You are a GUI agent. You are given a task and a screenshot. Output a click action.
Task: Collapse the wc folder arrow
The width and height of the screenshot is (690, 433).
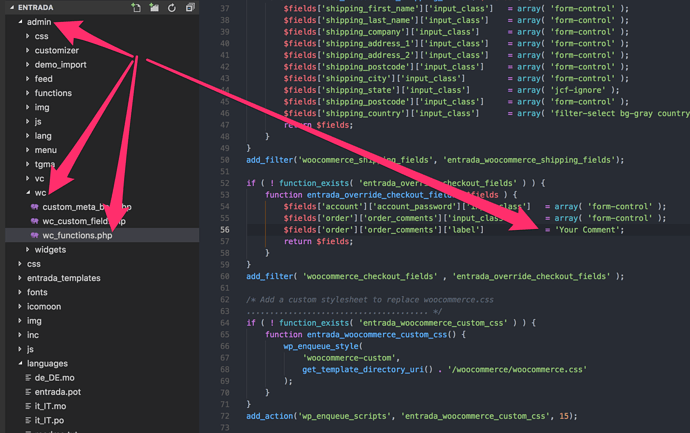28,193
